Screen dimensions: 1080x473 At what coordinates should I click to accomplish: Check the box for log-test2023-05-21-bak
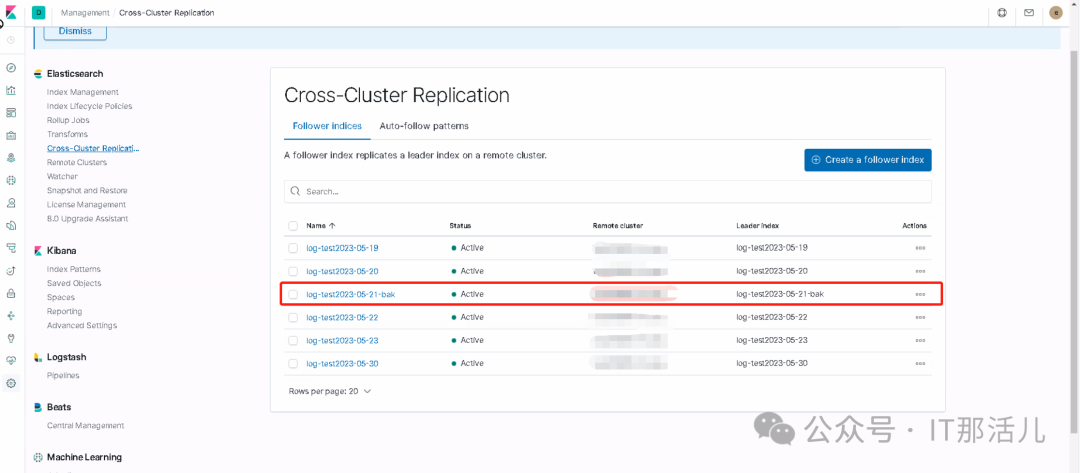pos(293,294)
